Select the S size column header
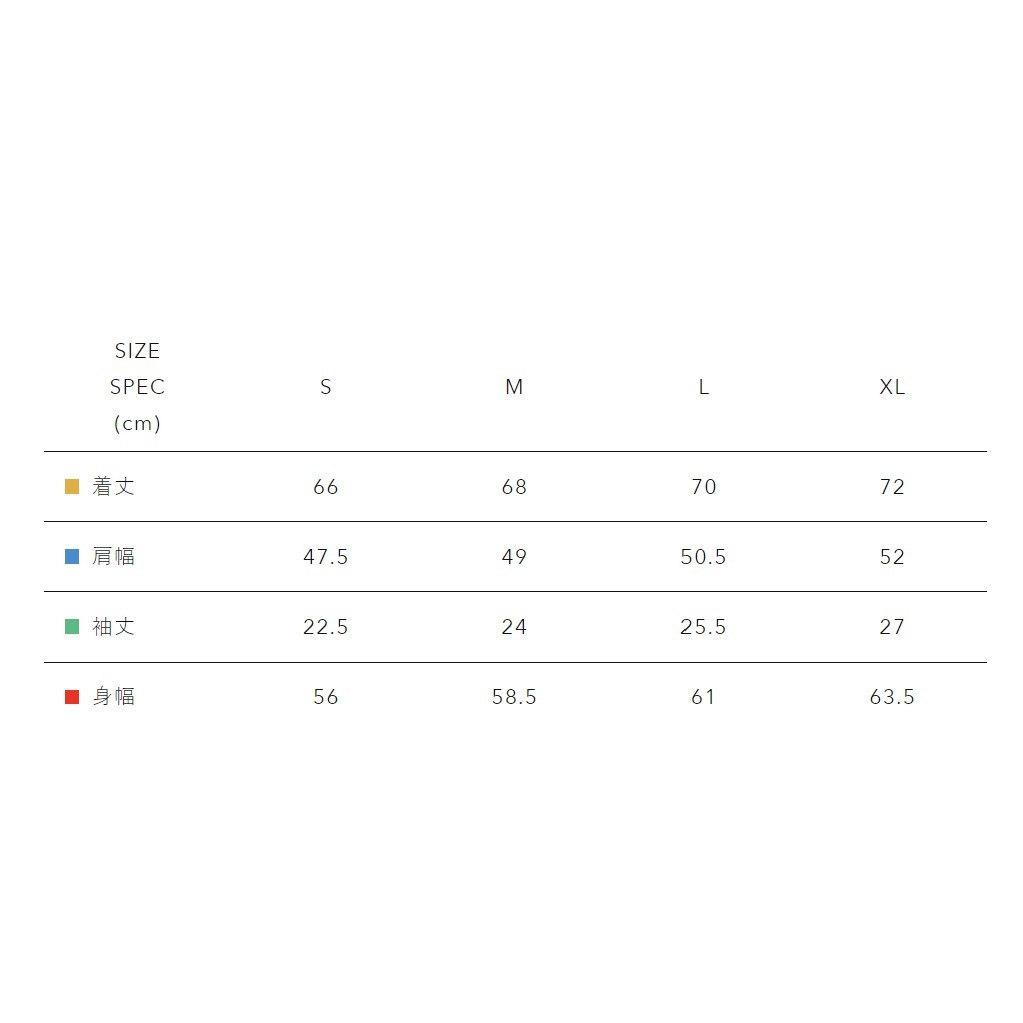Image resolution: width=1023 pixels, height=1023 pixels. tap(326, 387)
